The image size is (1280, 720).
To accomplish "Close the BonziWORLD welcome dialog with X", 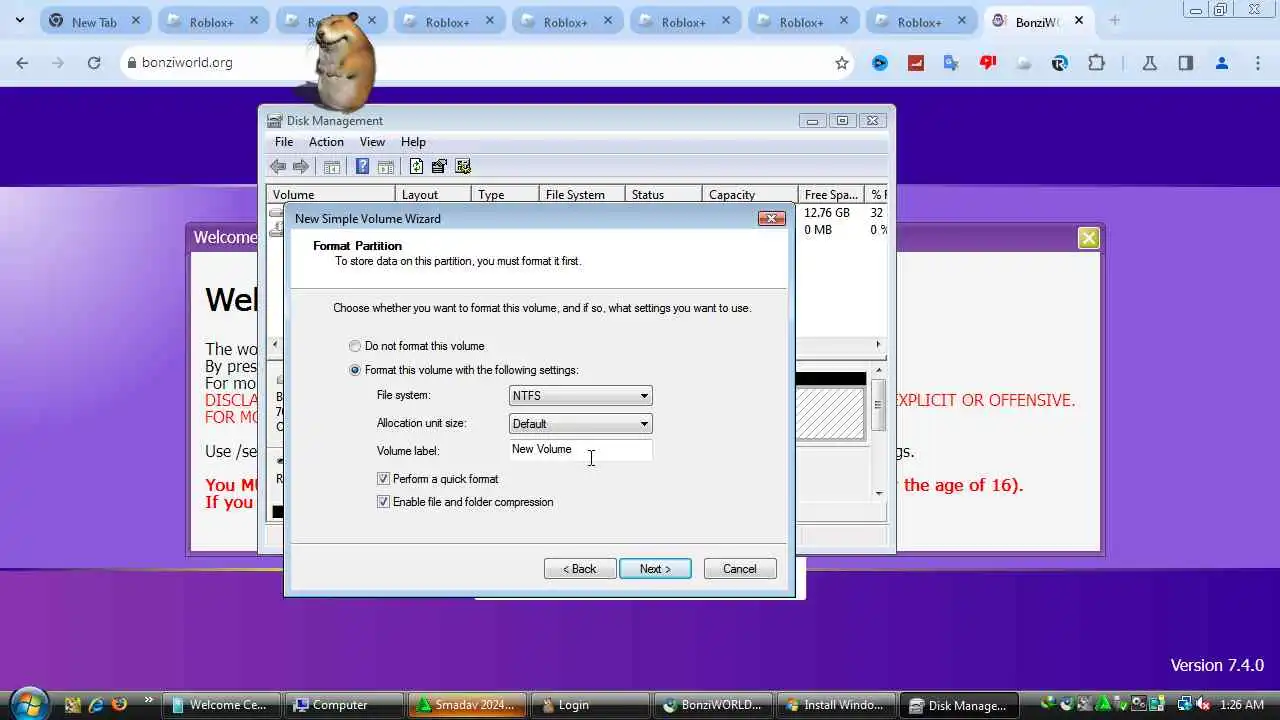I will tap(1089, 238).
